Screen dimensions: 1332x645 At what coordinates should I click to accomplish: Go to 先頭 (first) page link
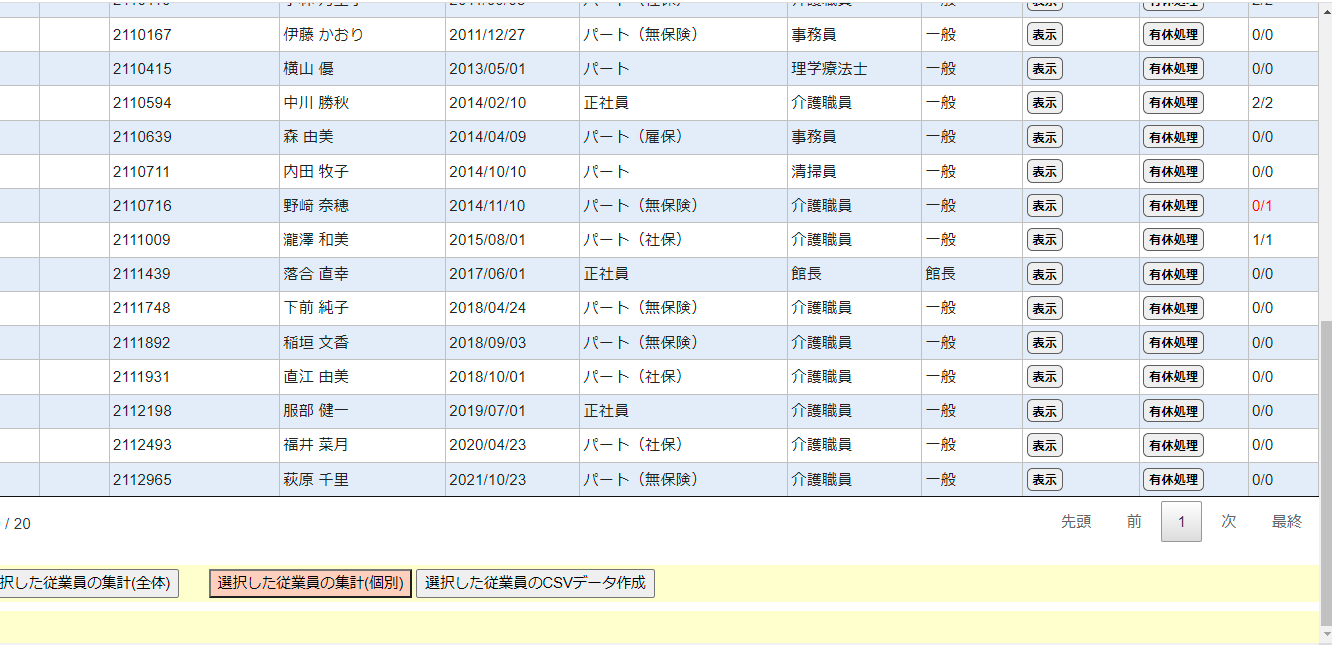tap(1076, 522)
